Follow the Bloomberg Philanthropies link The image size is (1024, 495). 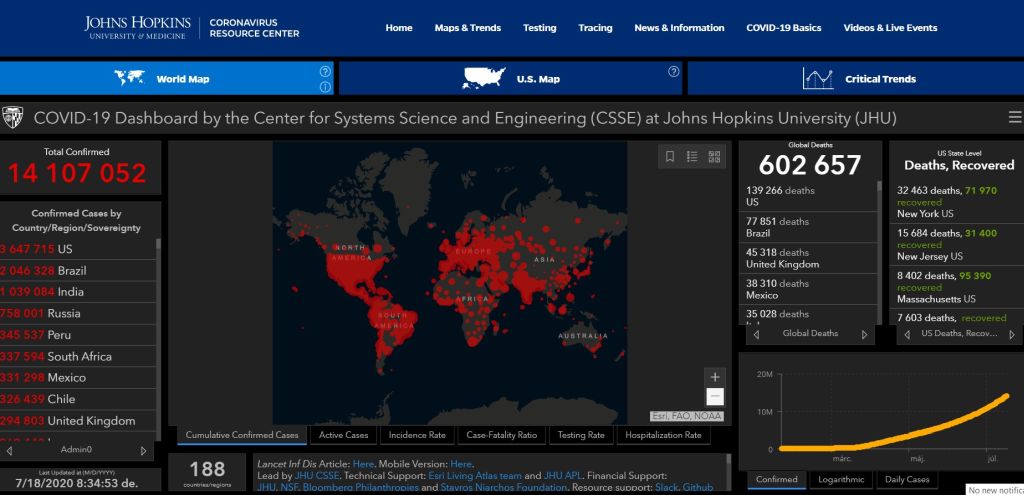click(360, 488)
